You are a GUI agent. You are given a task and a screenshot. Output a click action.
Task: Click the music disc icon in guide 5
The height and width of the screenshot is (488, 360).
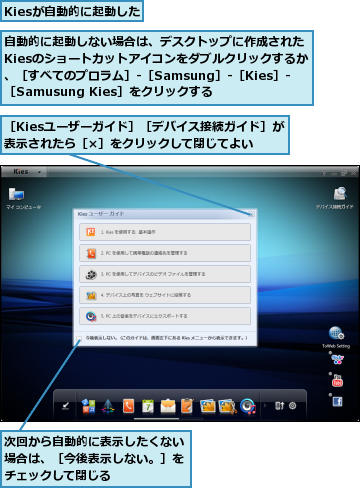[91, 316]
